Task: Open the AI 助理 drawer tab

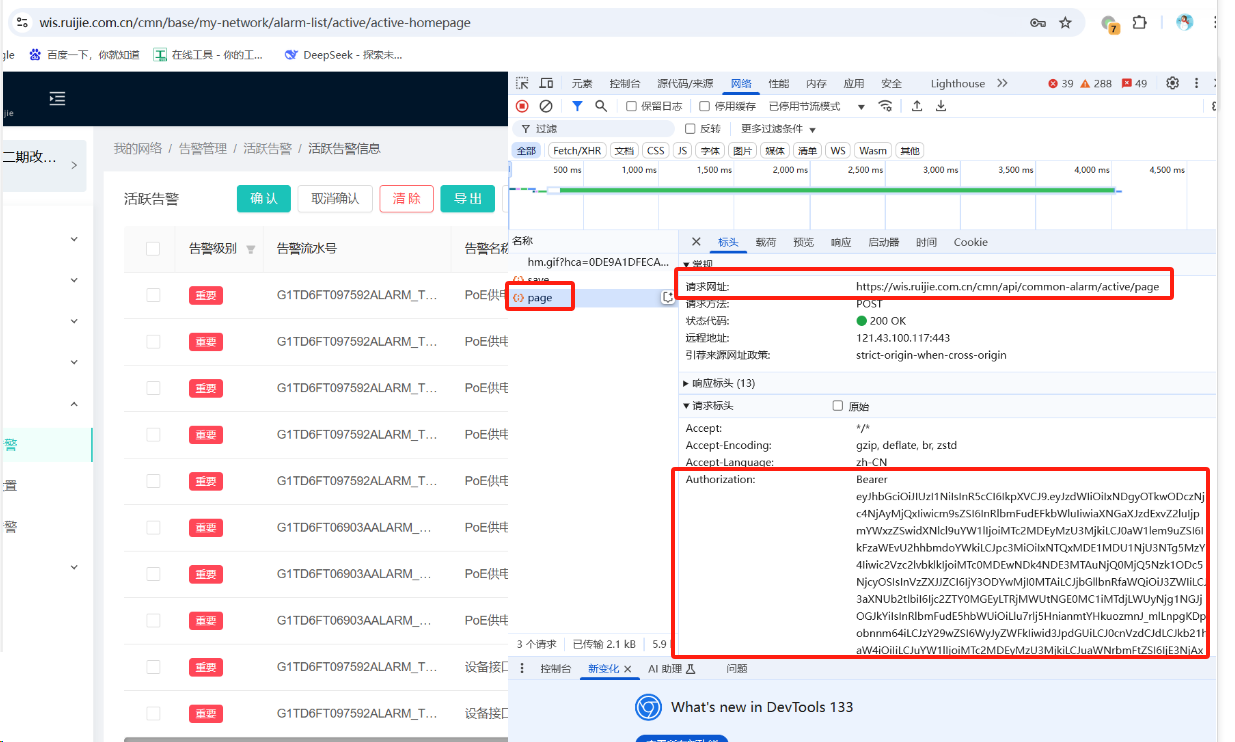Action: [x=671, y=668]
